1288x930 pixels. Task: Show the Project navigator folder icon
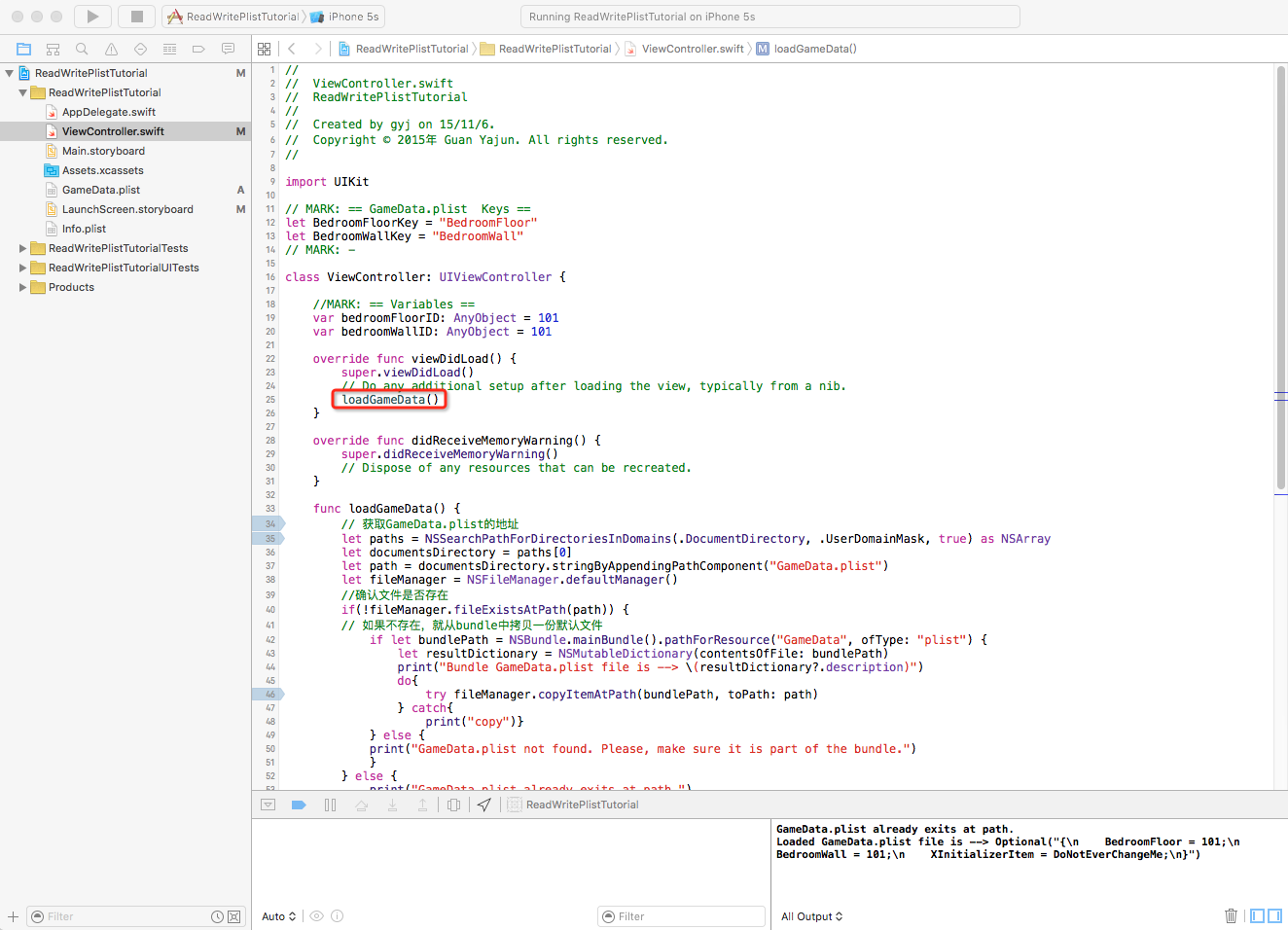23,49
